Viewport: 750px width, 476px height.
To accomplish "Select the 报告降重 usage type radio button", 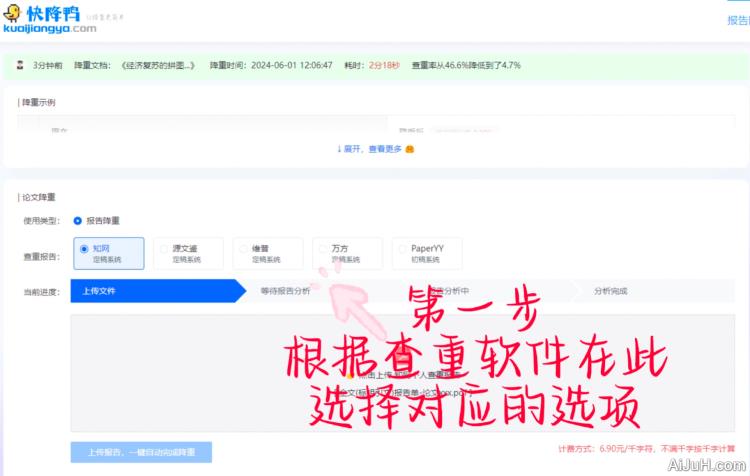I will [x=77, y=221].
